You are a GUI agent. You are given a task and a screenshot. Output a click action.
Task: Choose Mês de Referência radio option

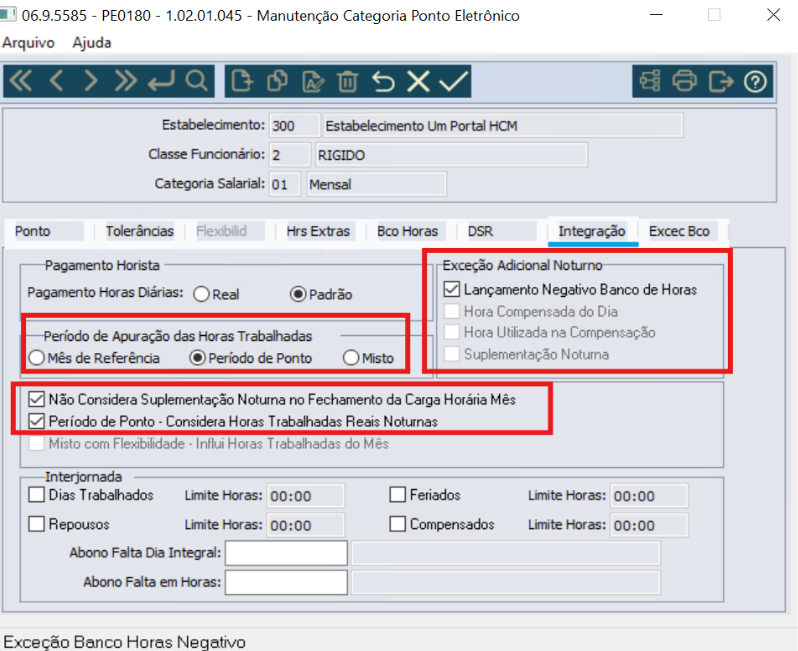[37, 358]
